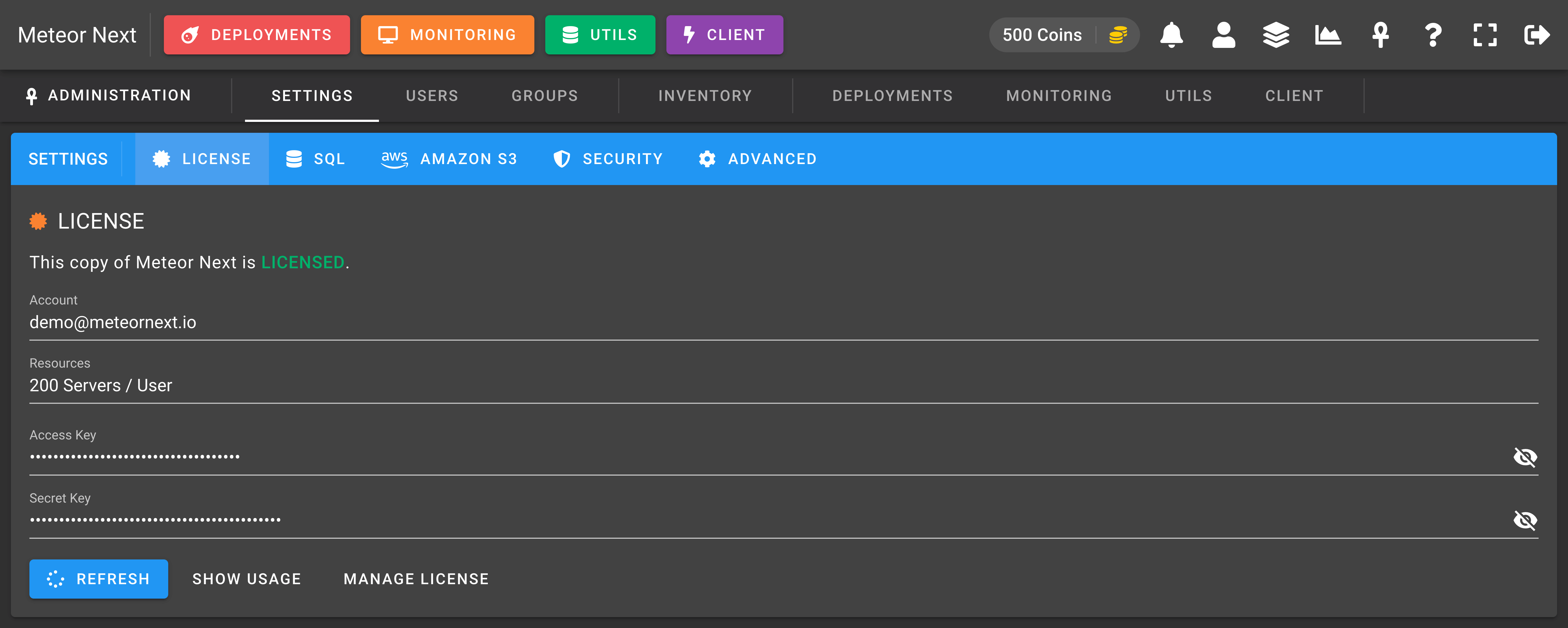Click the SQL database icon

click(294, 159)
